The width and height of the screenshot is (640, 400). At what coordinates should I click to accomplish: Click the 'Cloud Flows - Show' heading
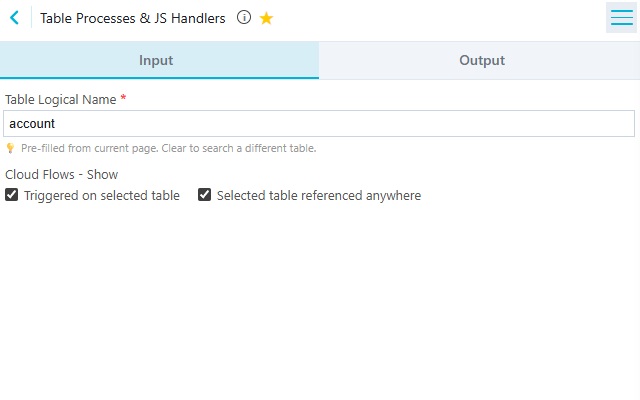pos(61,175)
